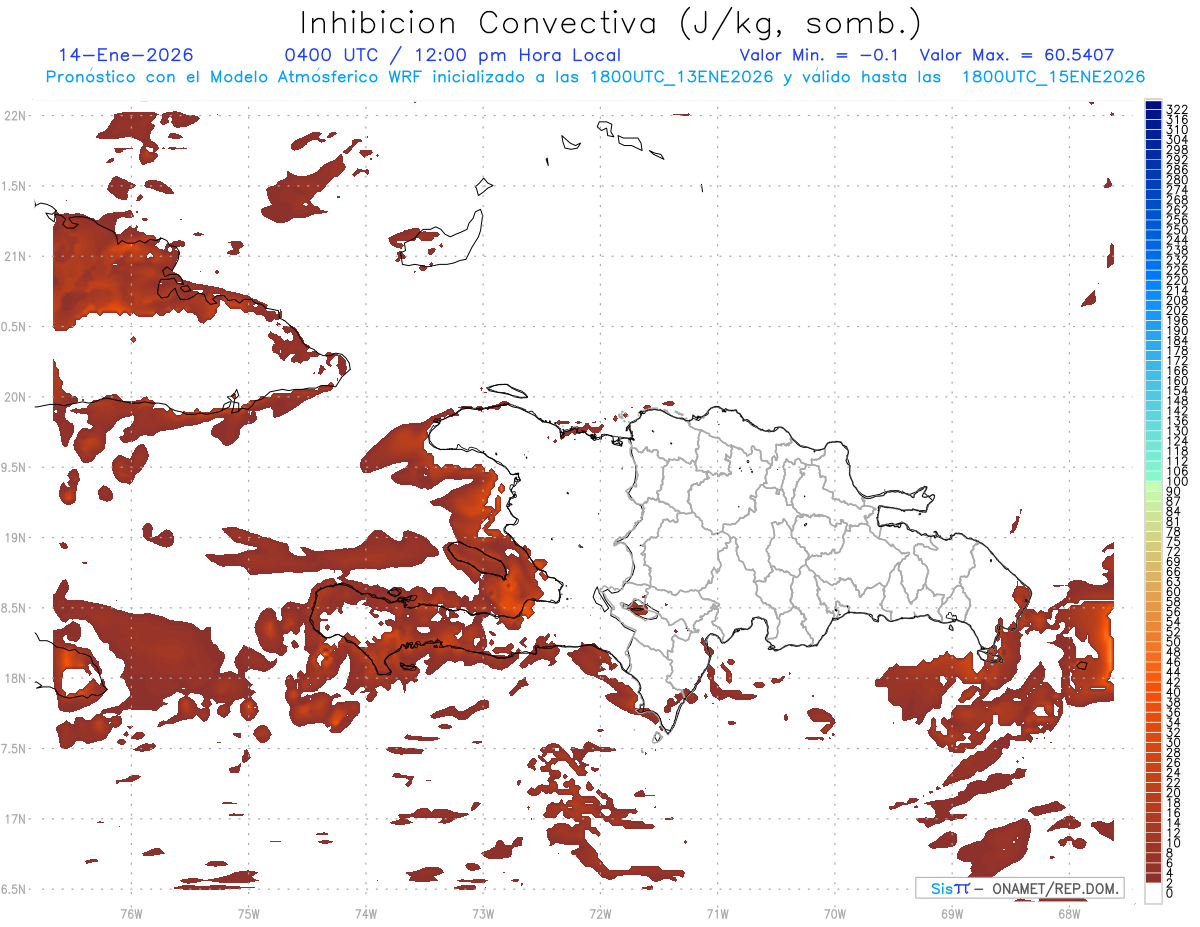Click the 'Valor Max. = 60.5407' text
Screen dimensions: 1200x927
tap(1017, 55)
